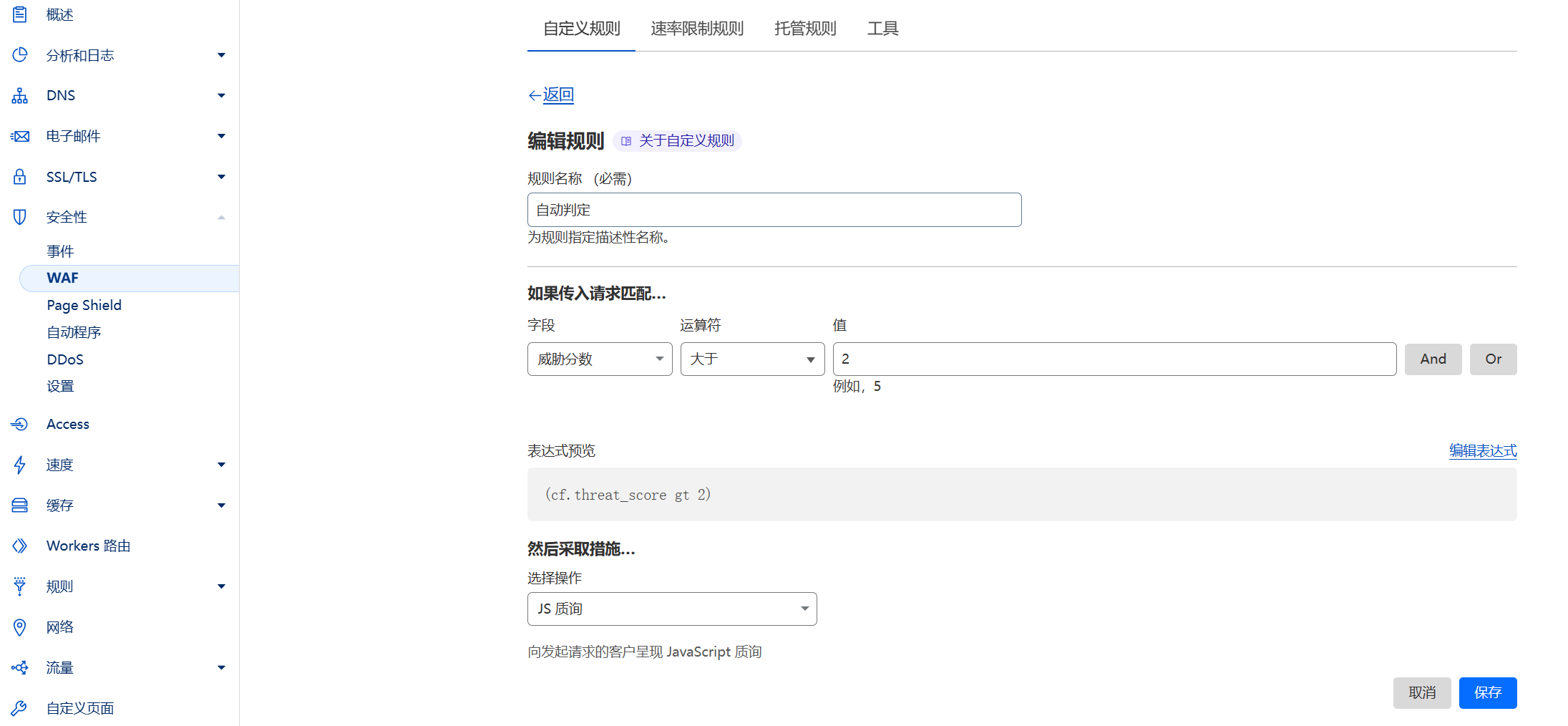Click inside the rule name input field
The width and height of the screenshot is (1568, 726).
774,210
